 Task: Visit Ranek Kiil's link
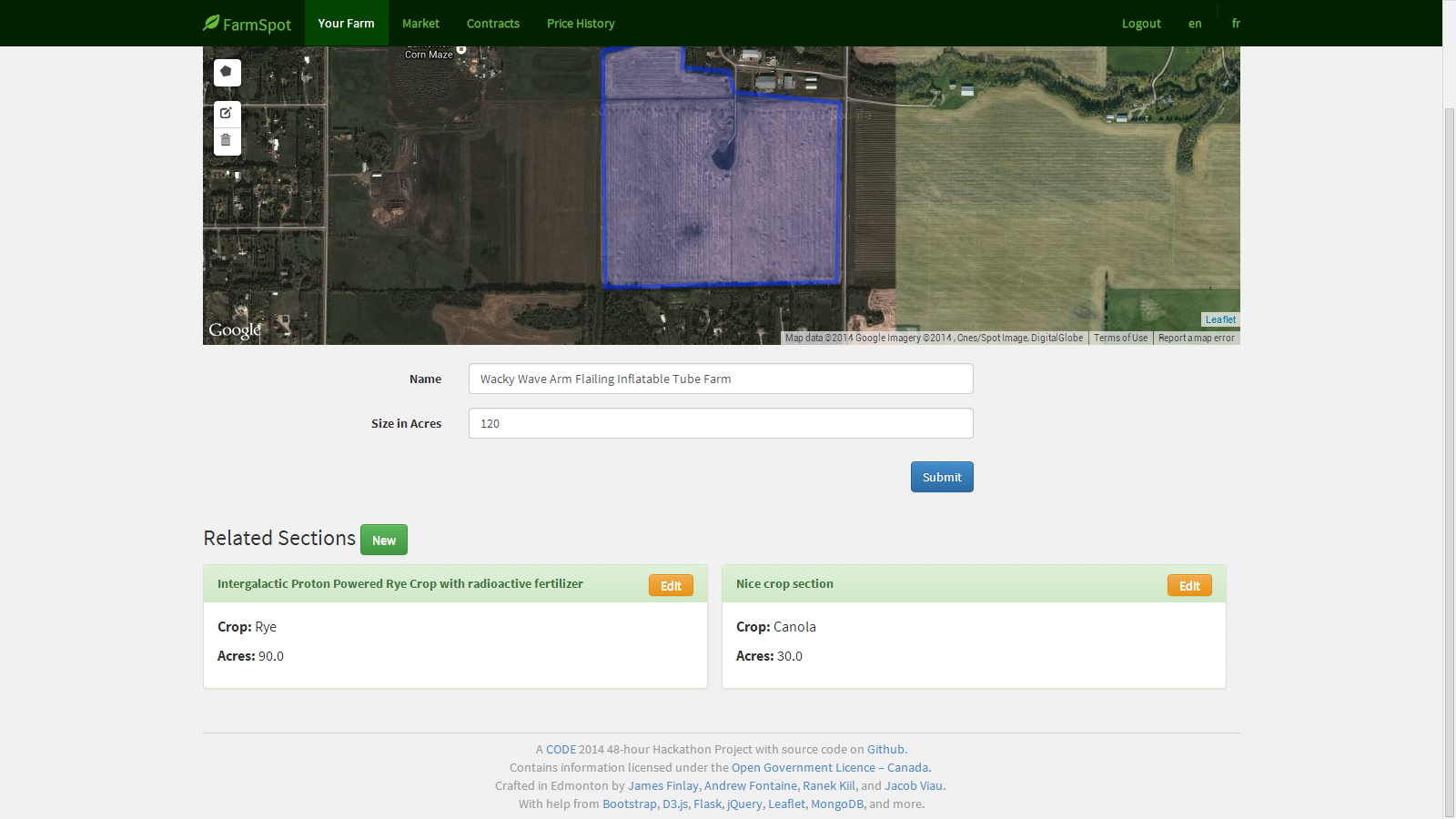[829, 786]
